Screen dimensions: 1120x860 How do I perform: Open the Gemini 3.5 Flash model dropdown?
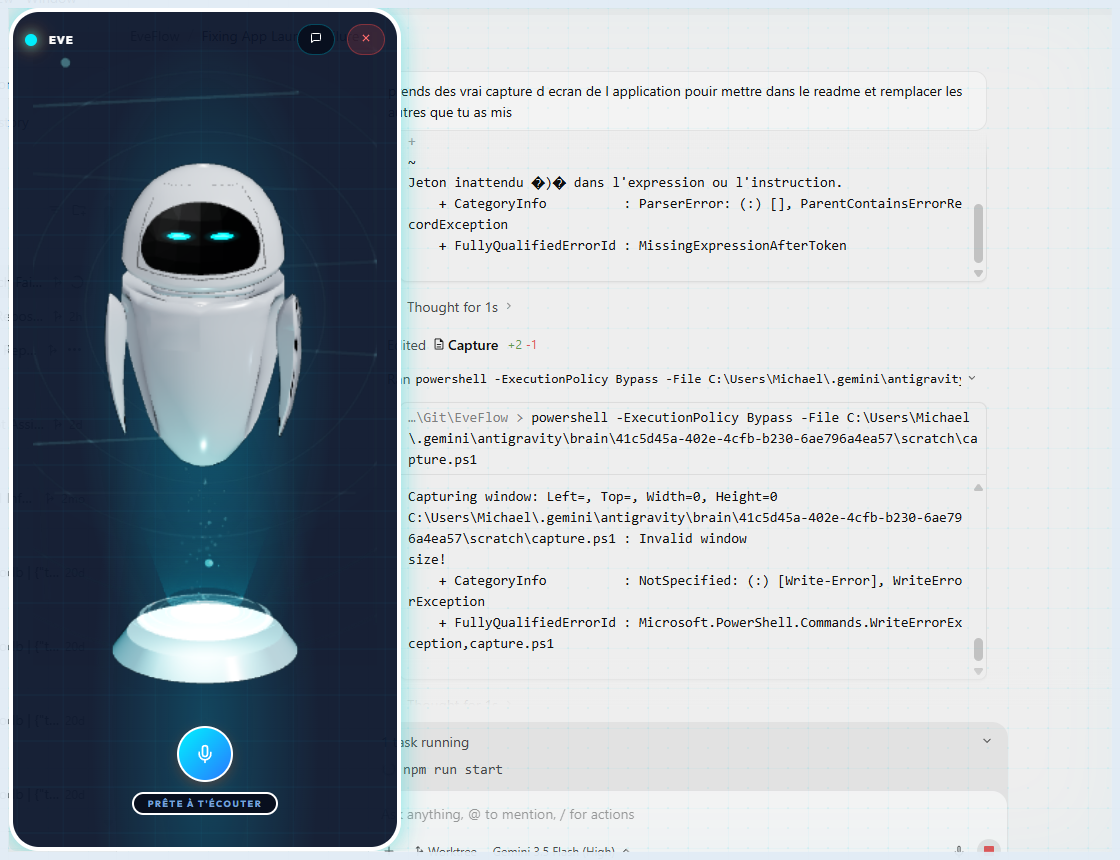coord(561,851)
